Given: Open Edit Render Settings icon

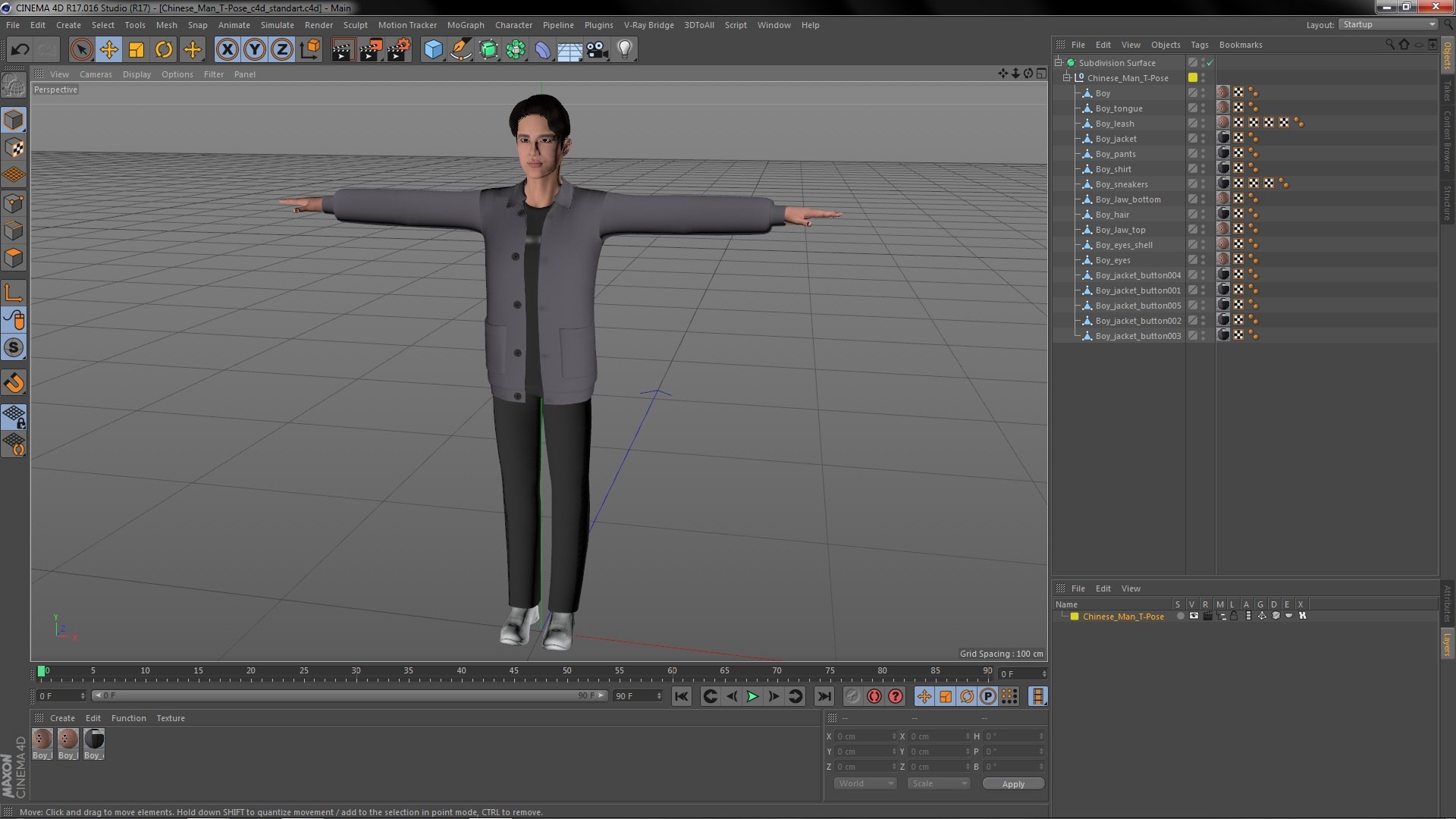Looking at the screenshot, I should click(x=399, y=50).
